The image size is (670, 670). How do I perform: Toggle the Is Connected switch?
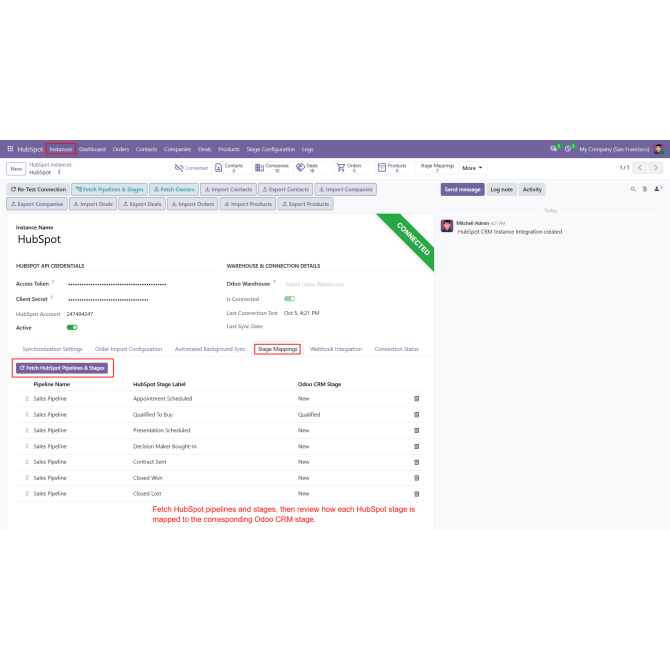click(289, 299)
